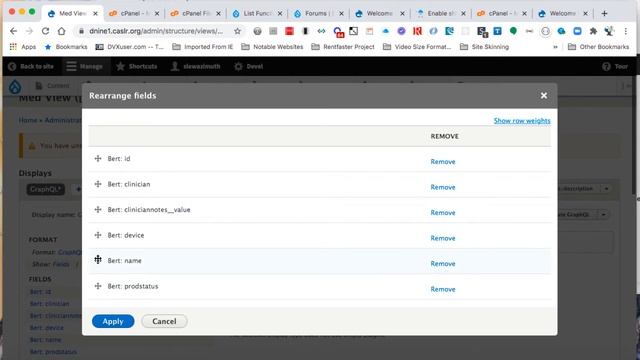Screen dimensions: 640x360
Task: Open the Devel toolbar menu
Action: [249, 66]
